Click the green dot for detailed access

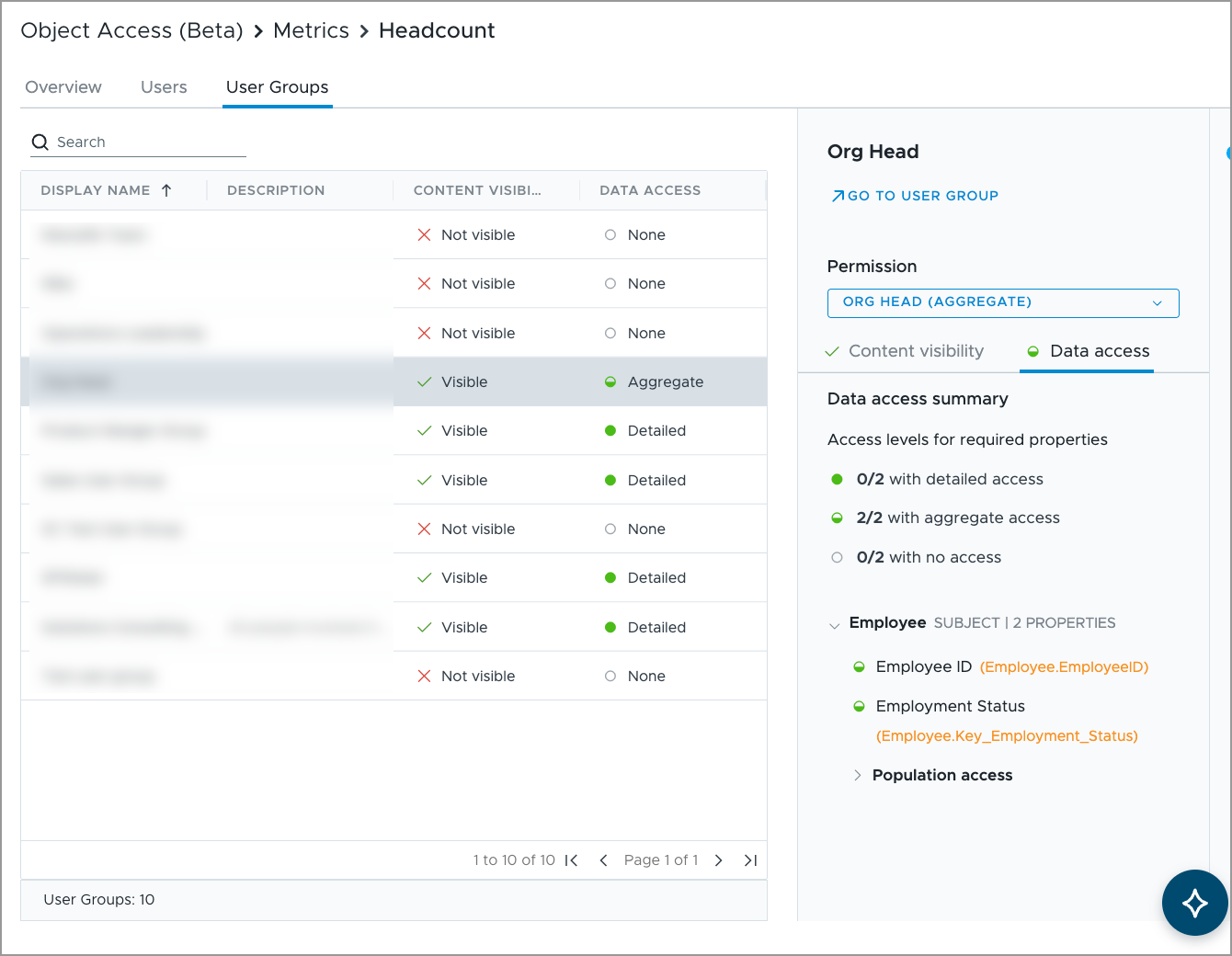coord(837,479)
